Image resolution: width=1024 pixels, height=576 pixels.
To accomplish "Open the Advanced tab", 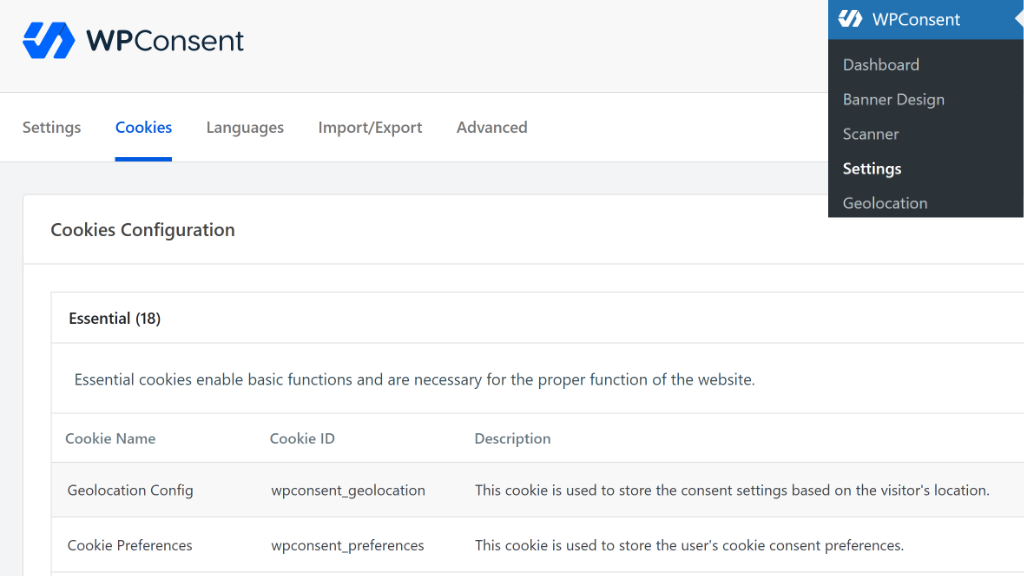I will click(x=491, y=127).
